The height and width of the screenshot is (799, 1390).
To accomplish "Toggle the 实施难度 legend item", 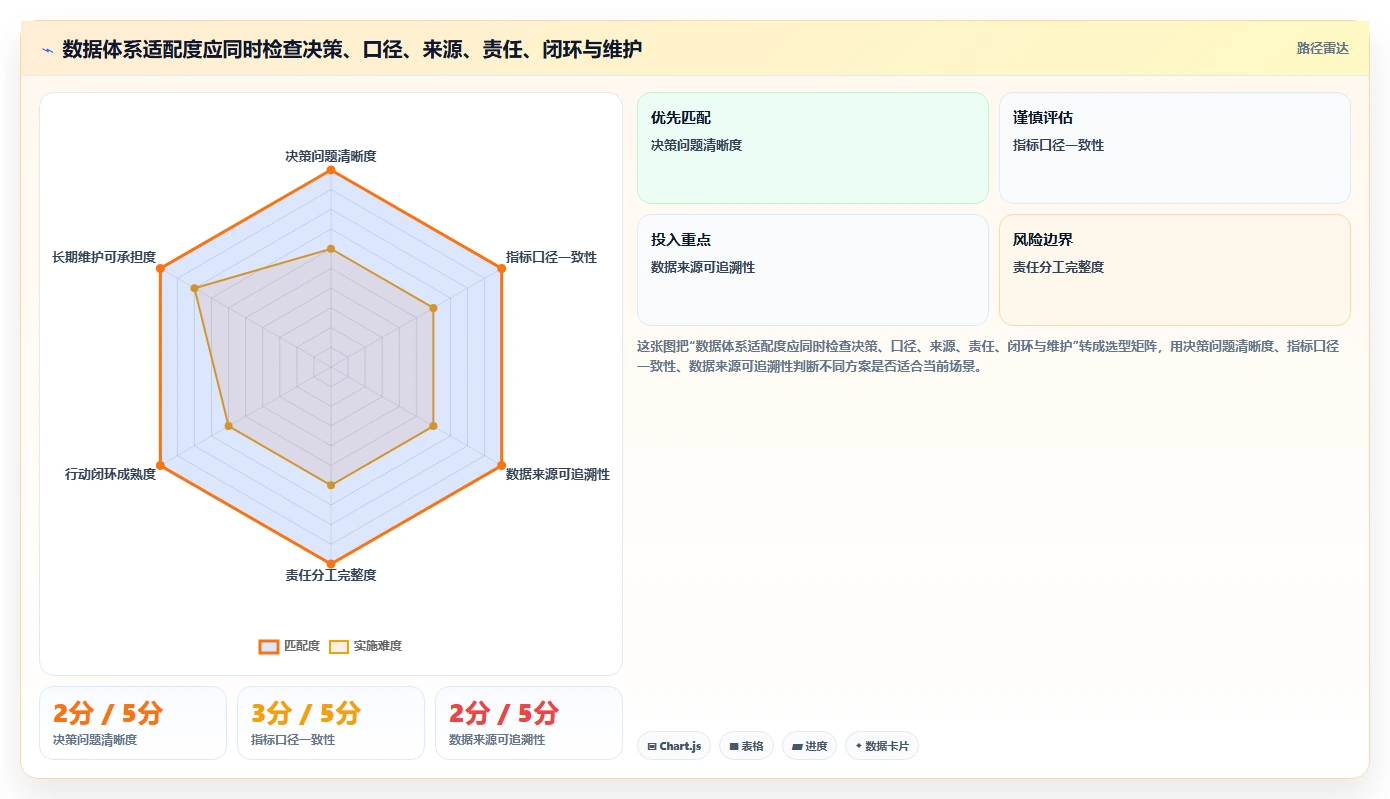I will tap(365, 646).
